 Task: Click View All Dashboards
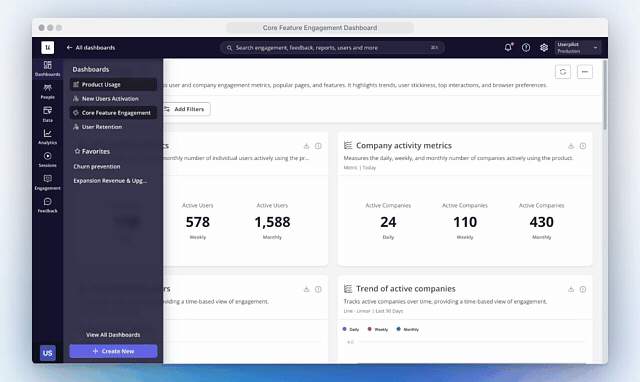[113, 335]
